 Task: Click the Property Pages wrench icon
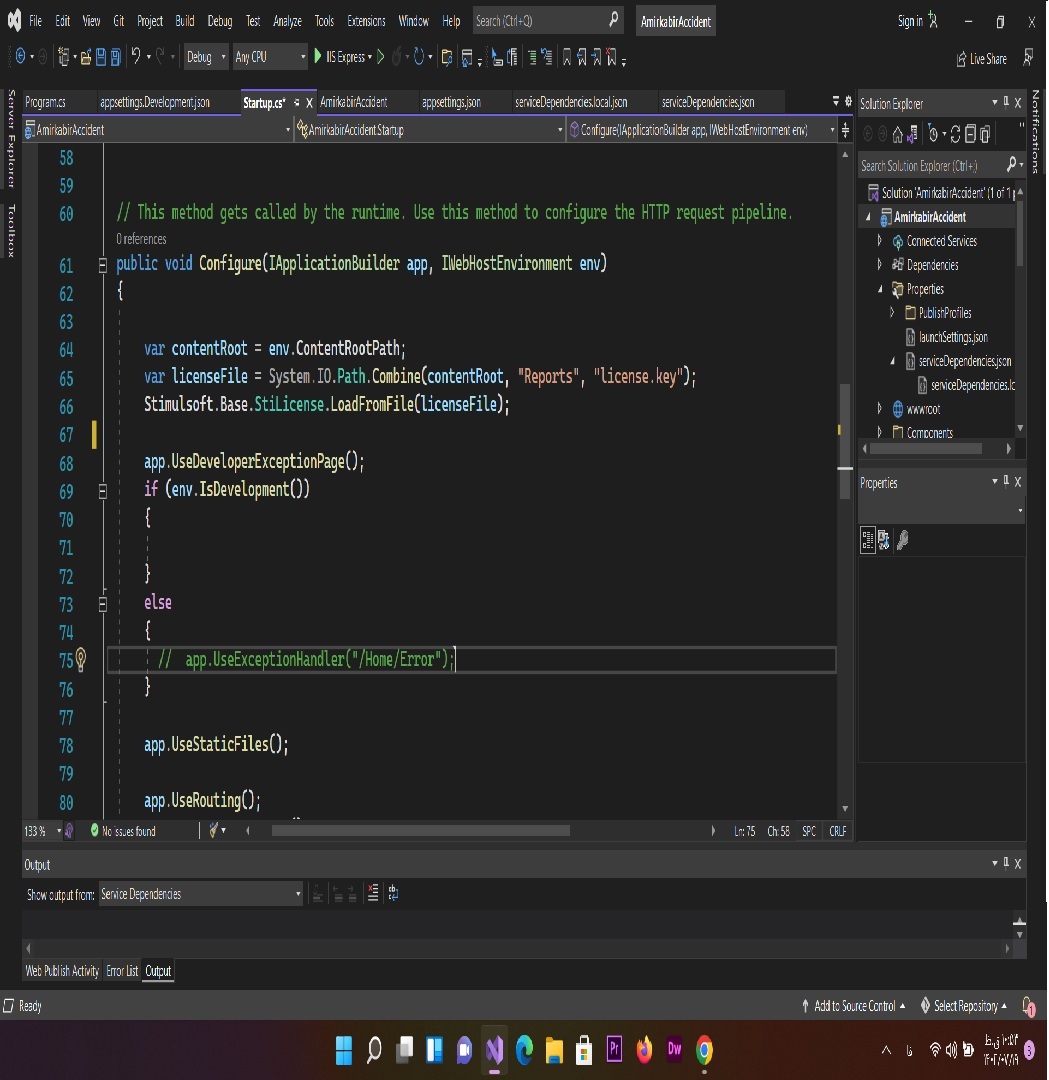tap(902, 540)
